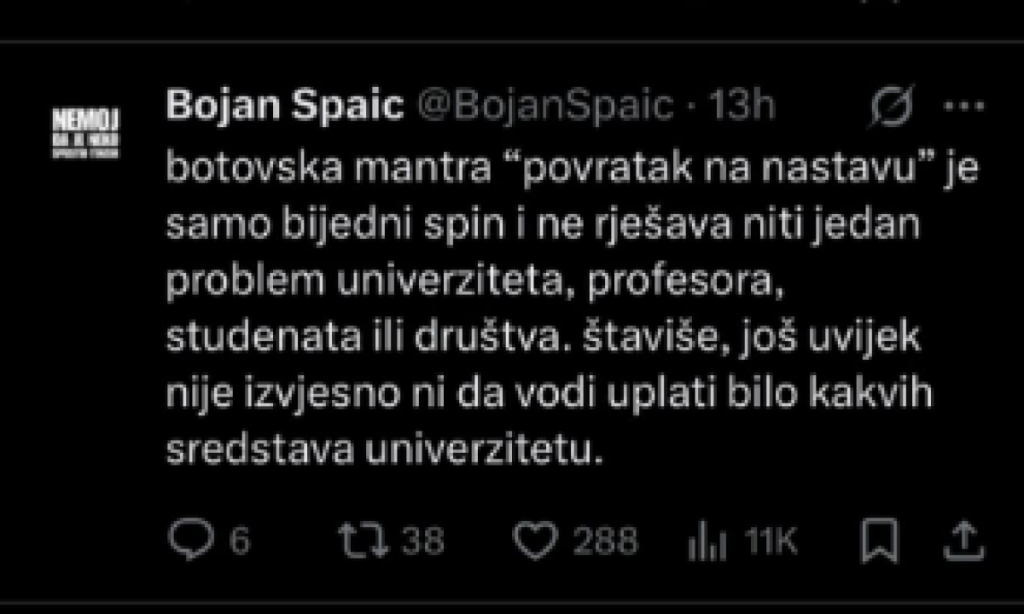
Task: Click the repost count 38
Action: click(422, 542)
